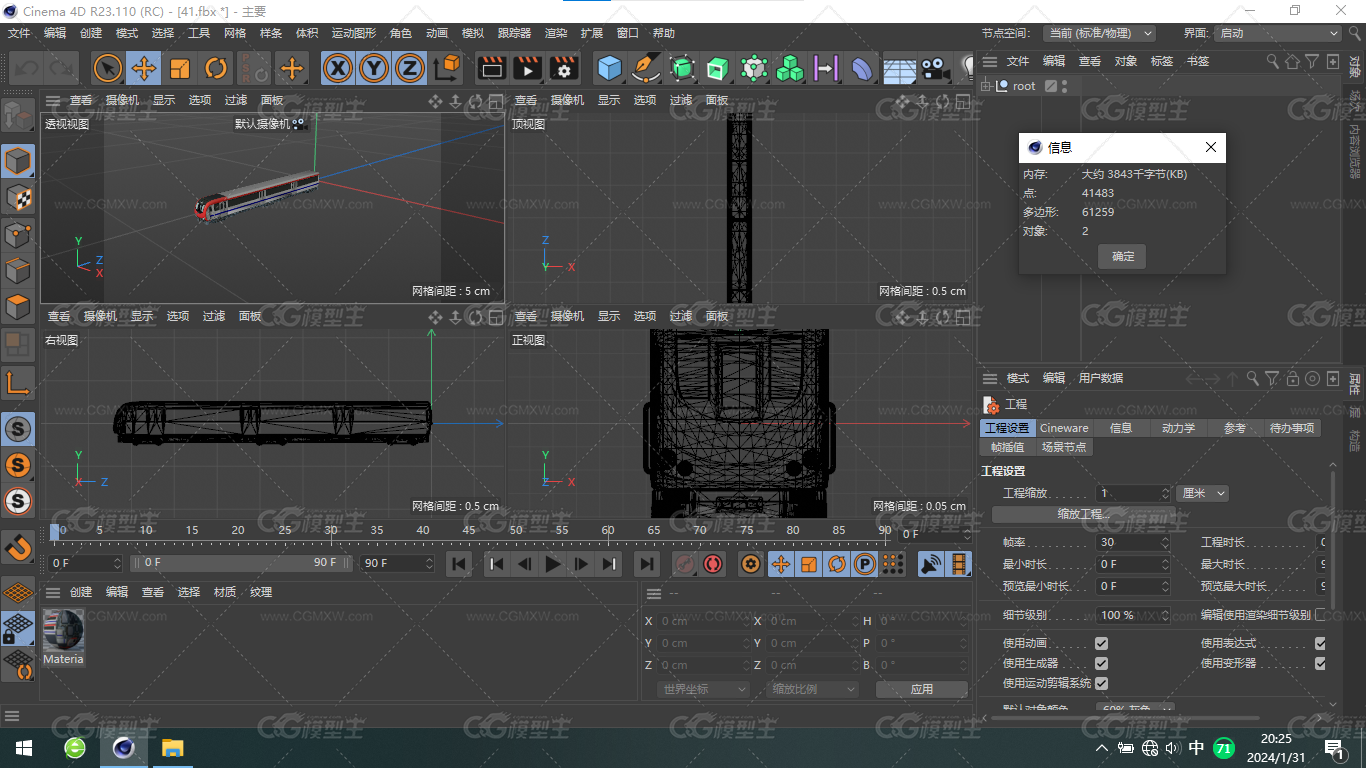
Task: Open perspective viewport Cameras menu
Action: pos(122,100)
